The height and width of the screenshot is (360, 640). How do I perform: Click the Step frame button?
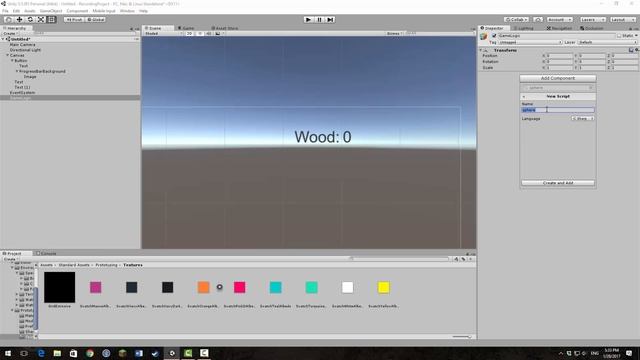point(331,20)
